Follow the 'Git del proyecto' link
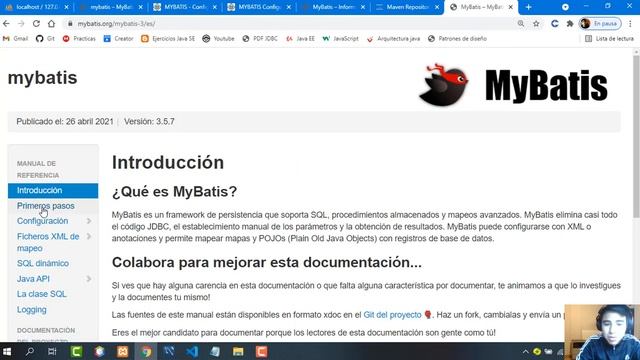The height and width of the screenshot is (360, 640). tap(392, 315)
